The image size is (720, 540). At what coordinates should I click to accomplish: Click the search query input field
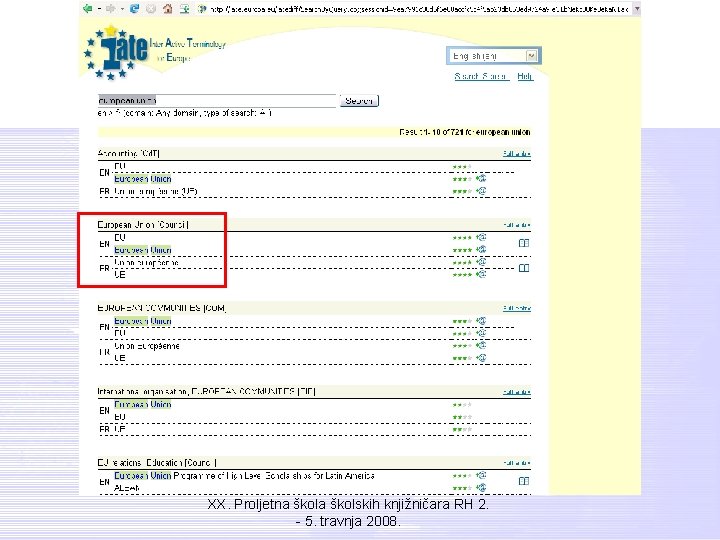tap(217, 100)
